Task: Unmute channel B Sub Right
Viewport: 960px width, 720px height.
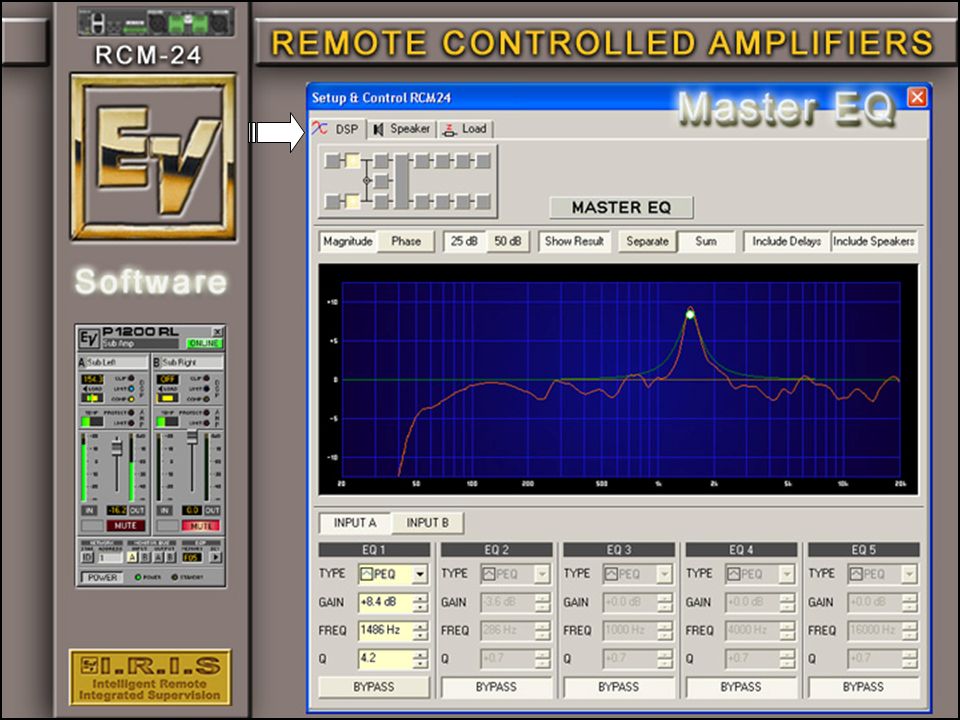Action: coord(201,525)
